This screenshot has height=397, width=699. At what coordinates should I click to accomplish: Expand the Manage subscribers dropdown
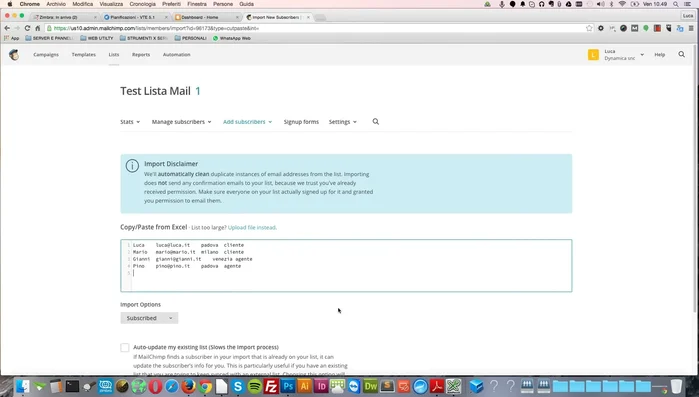pyautogui.click(x=181, y=122)
